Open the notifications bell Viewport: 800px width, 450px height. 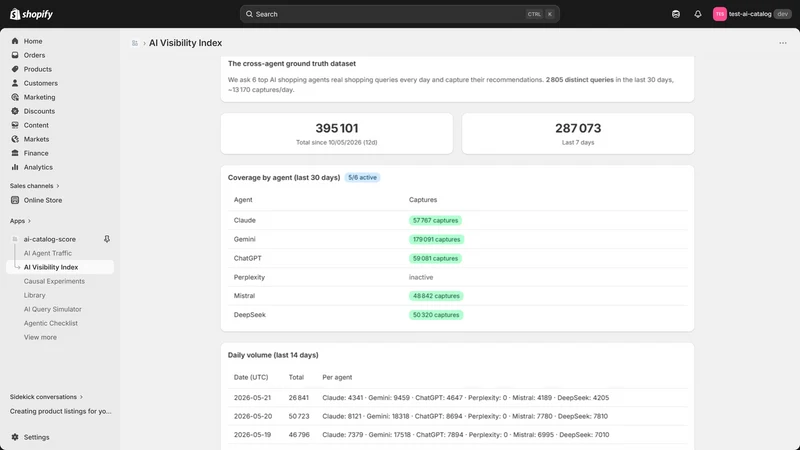point(697,14)
